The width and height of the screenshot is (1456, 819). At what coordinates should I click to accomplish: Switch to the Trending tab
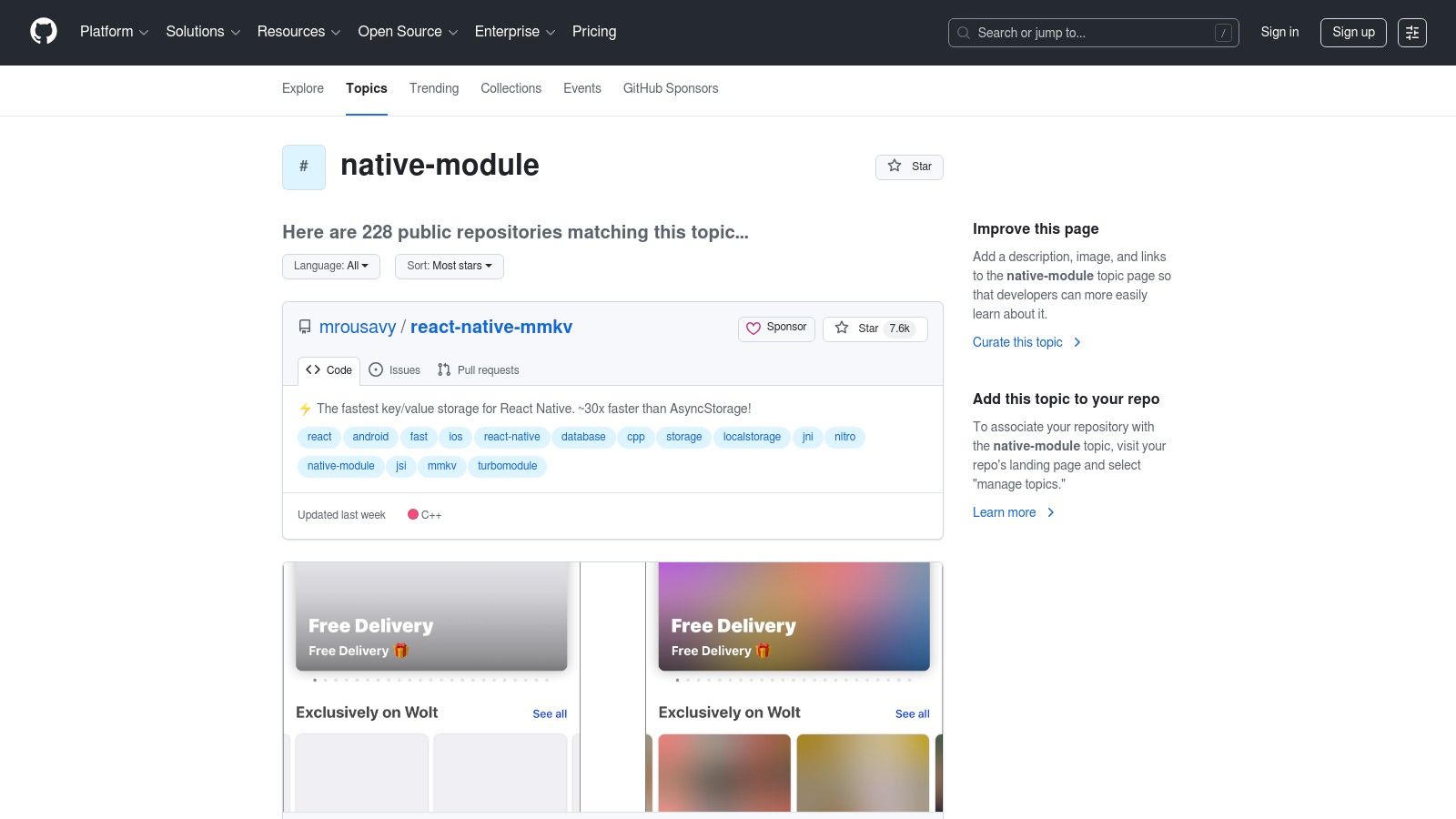pyautogui.click(x=433, y=88)
